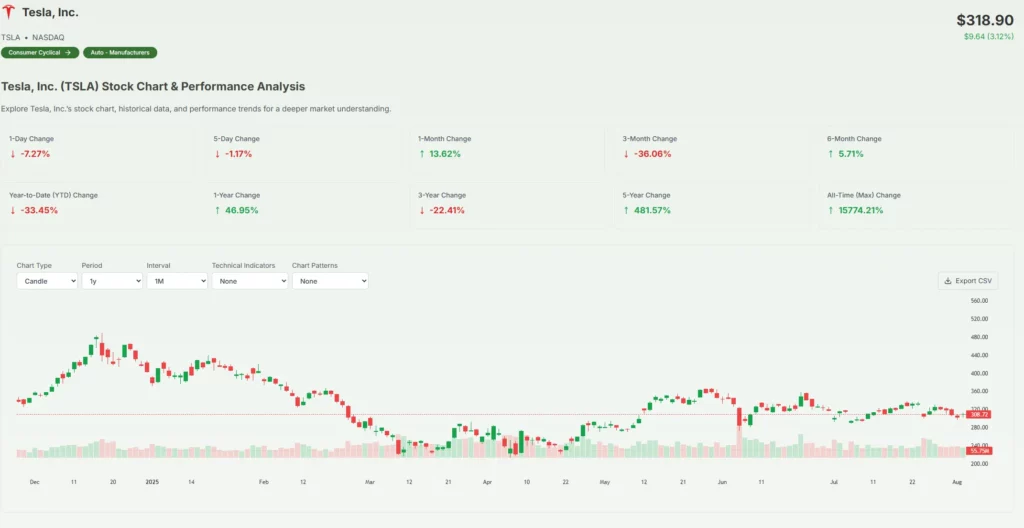Click the red down arrow for 3-Month Change
The width and height of the screenshot is (1024, 528).
click(626, 154)
